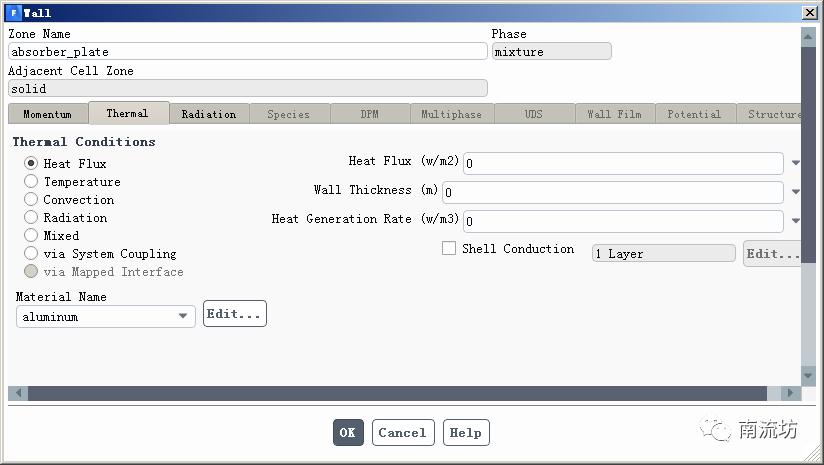The height and width of the screenshot is (465, 824).
Task: Open the UDS tab
Action: click(534, 114)
